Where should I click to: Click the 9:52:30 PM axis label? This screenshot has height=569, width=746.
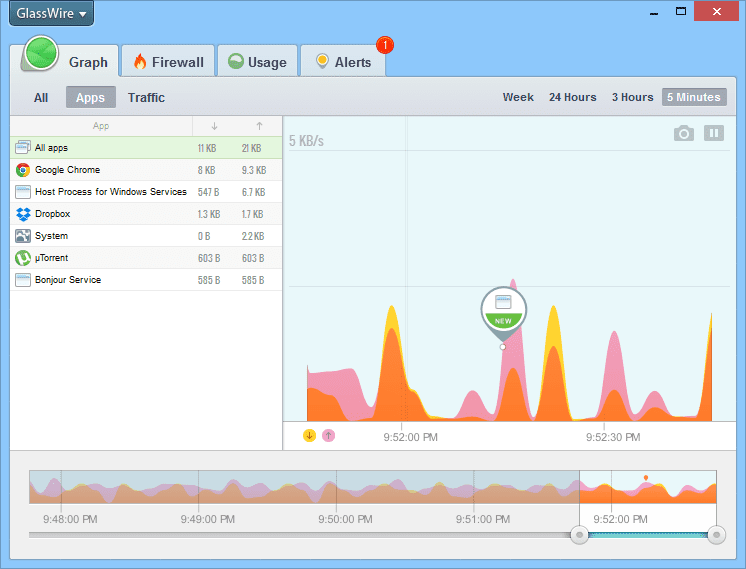(x=613, y=437)
